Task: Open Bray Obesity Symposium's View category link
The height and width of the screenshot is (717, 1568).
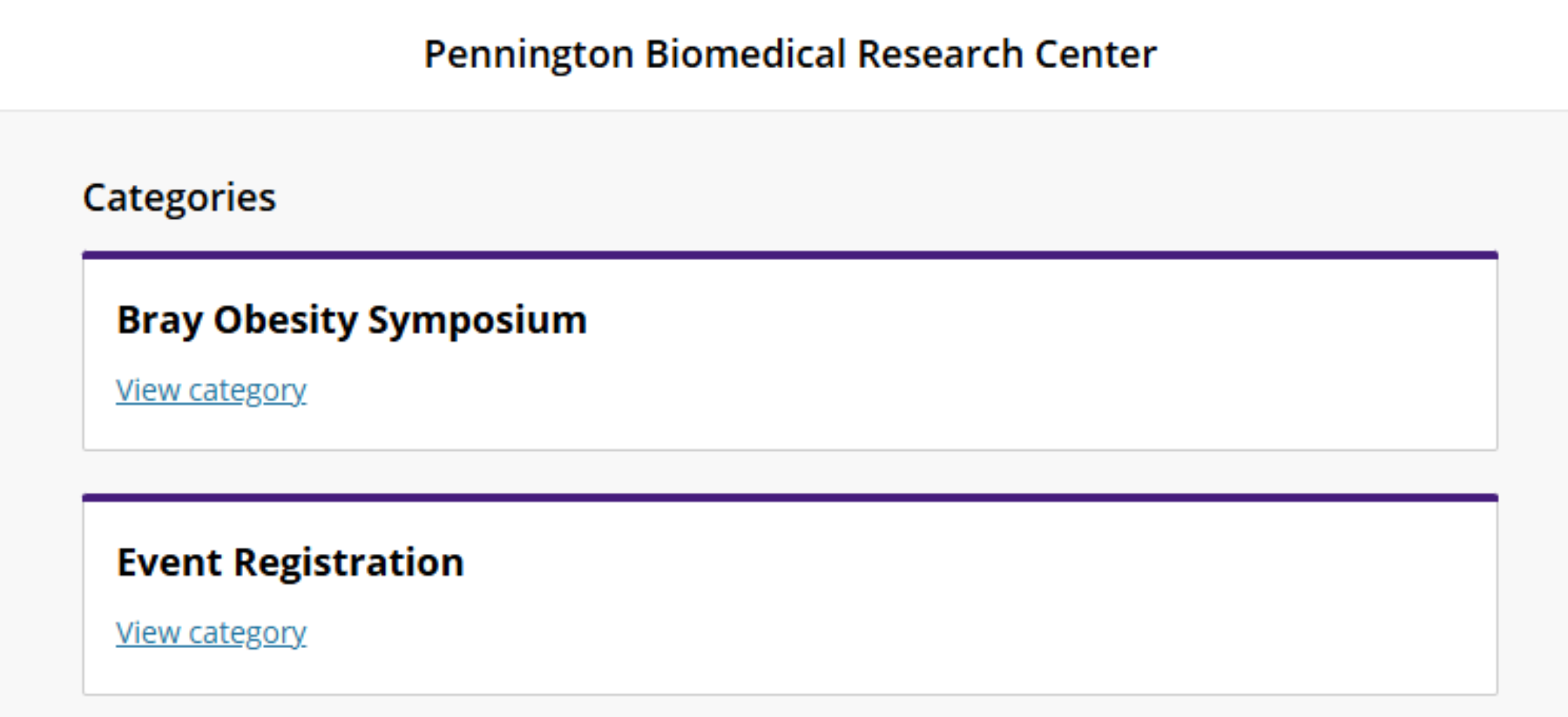Action: 211,390
